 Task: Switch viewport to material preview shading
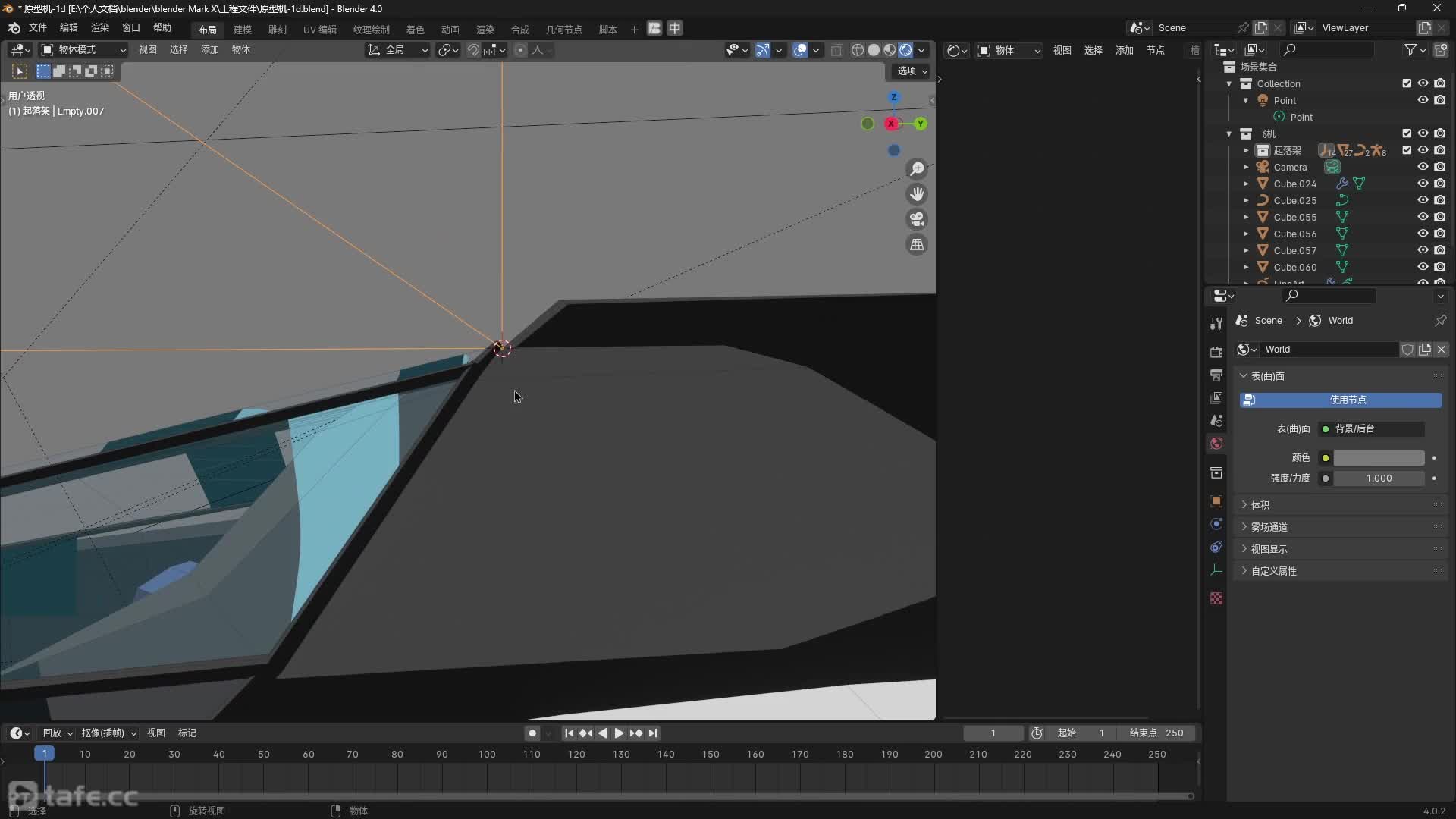coord(890,50)
